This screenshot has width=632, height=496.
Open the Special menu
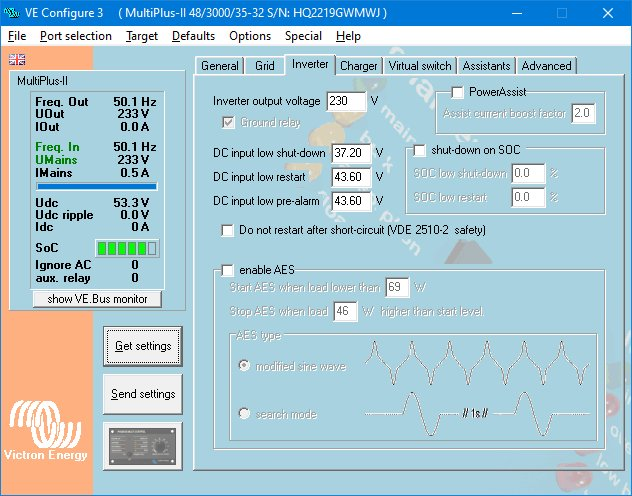[303, 36]
